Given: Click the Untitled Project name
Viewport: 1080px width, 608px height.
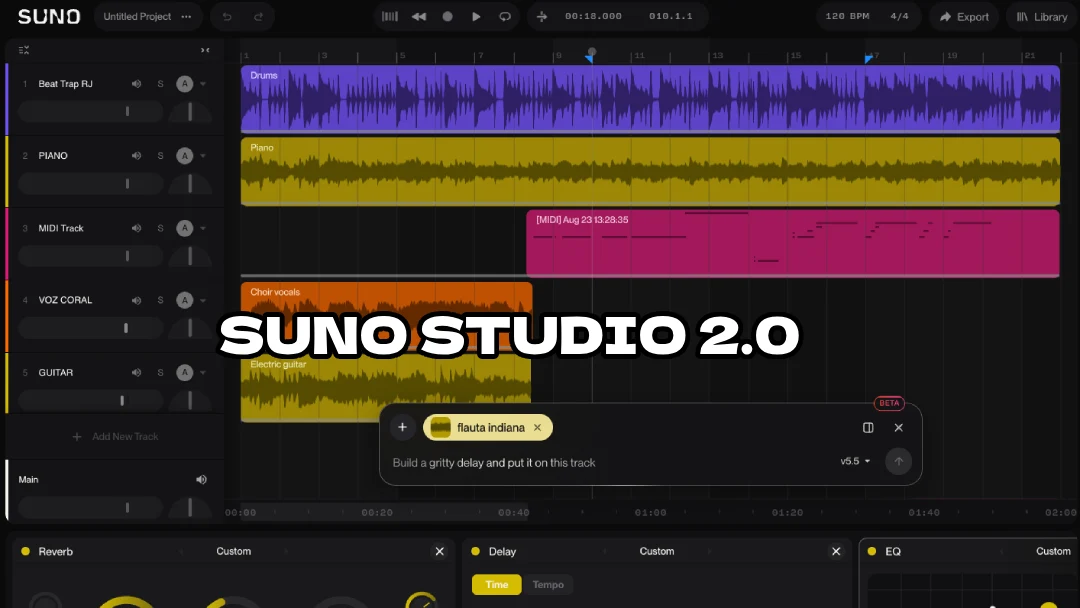Looking at the screenshot, I should pyautogui.click(x=137, y=17).
